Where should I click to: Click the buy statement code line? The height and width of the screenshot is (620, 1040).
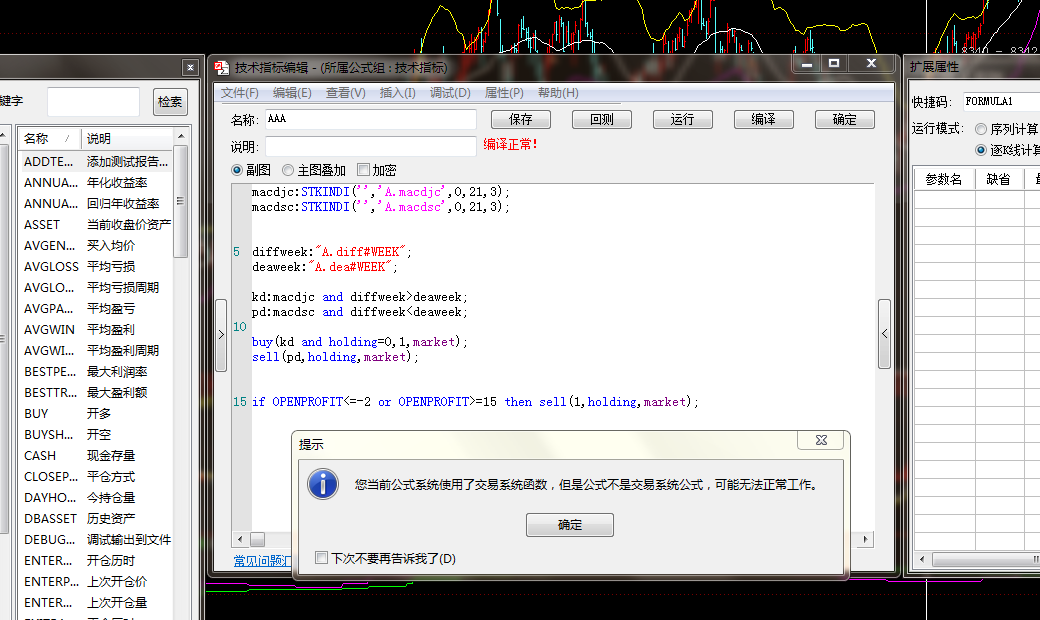[359, 342]
